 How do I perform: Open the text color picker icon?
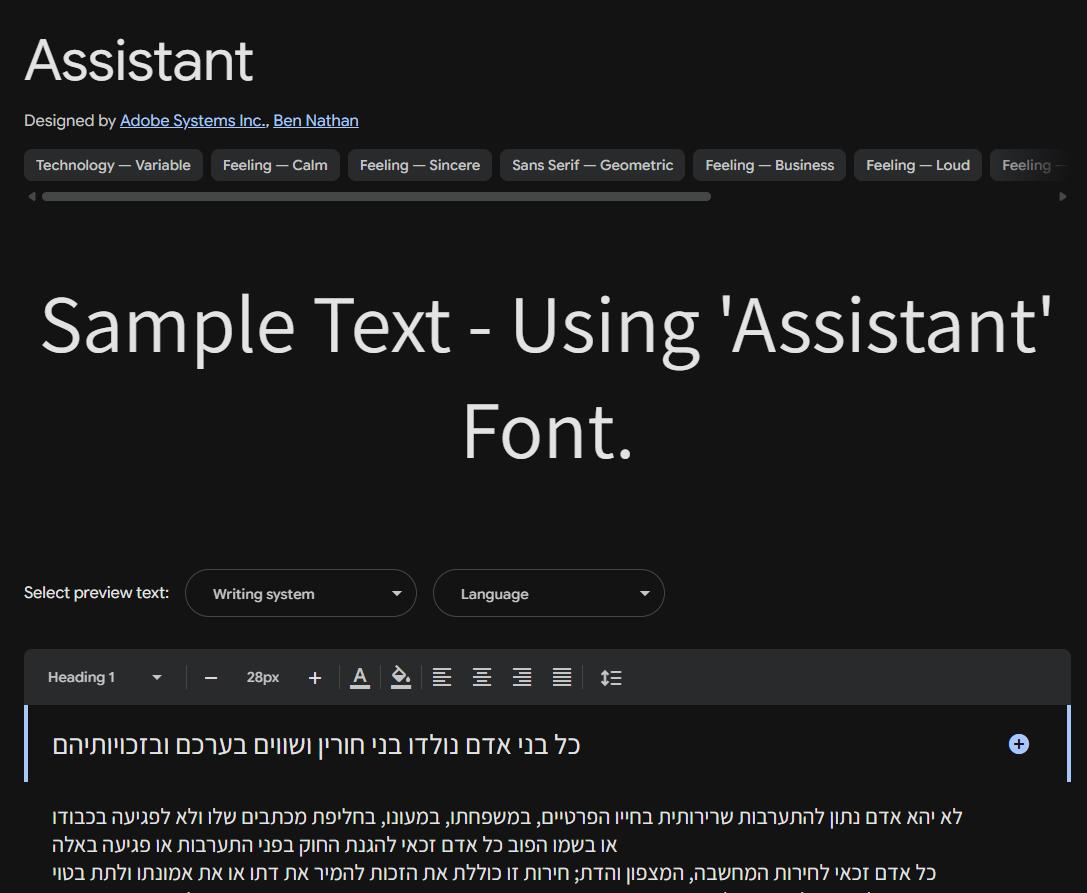360,677
